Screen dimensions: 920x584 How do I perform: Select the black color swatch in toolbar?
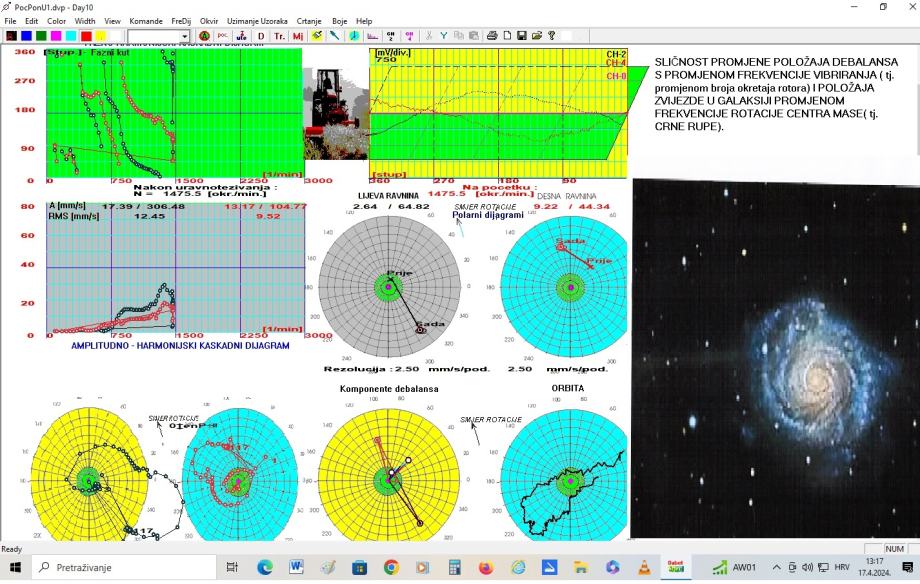(x=11, y=36)
